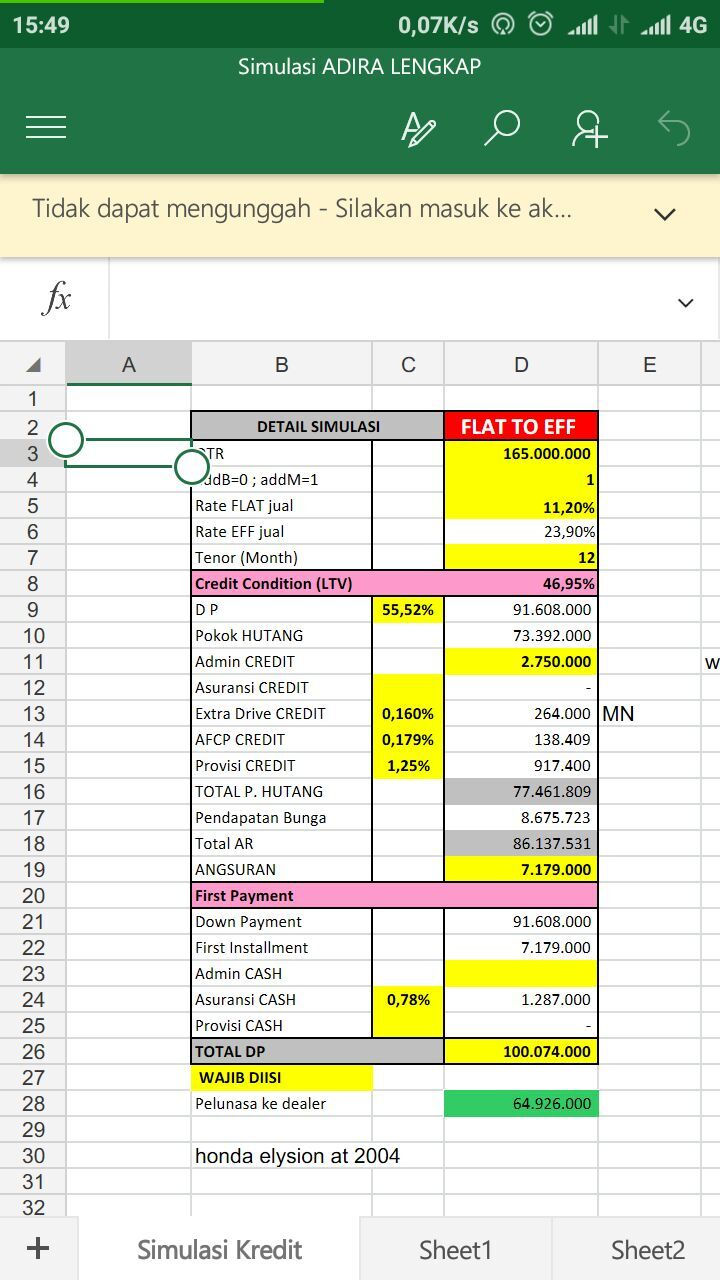Select the 'Asuransi CREDIT' cell
The image size is (720, 1280).
tap(281, 687)
